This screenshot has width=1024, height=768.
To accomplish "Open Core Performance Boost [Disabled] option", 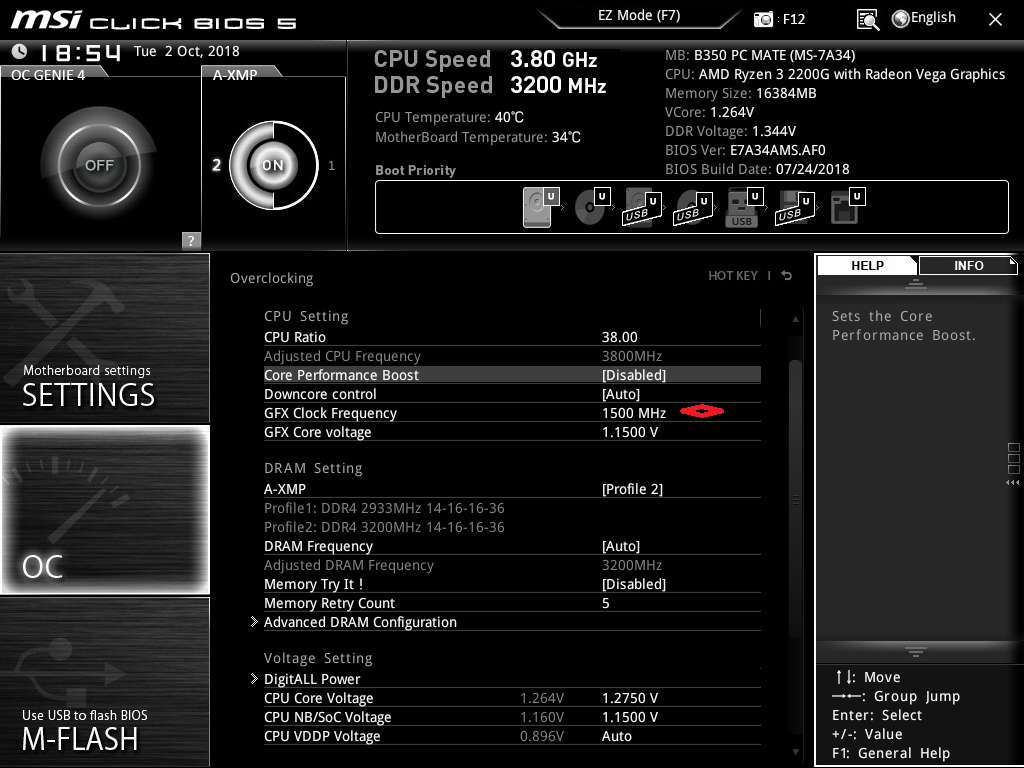I will 512,375.
